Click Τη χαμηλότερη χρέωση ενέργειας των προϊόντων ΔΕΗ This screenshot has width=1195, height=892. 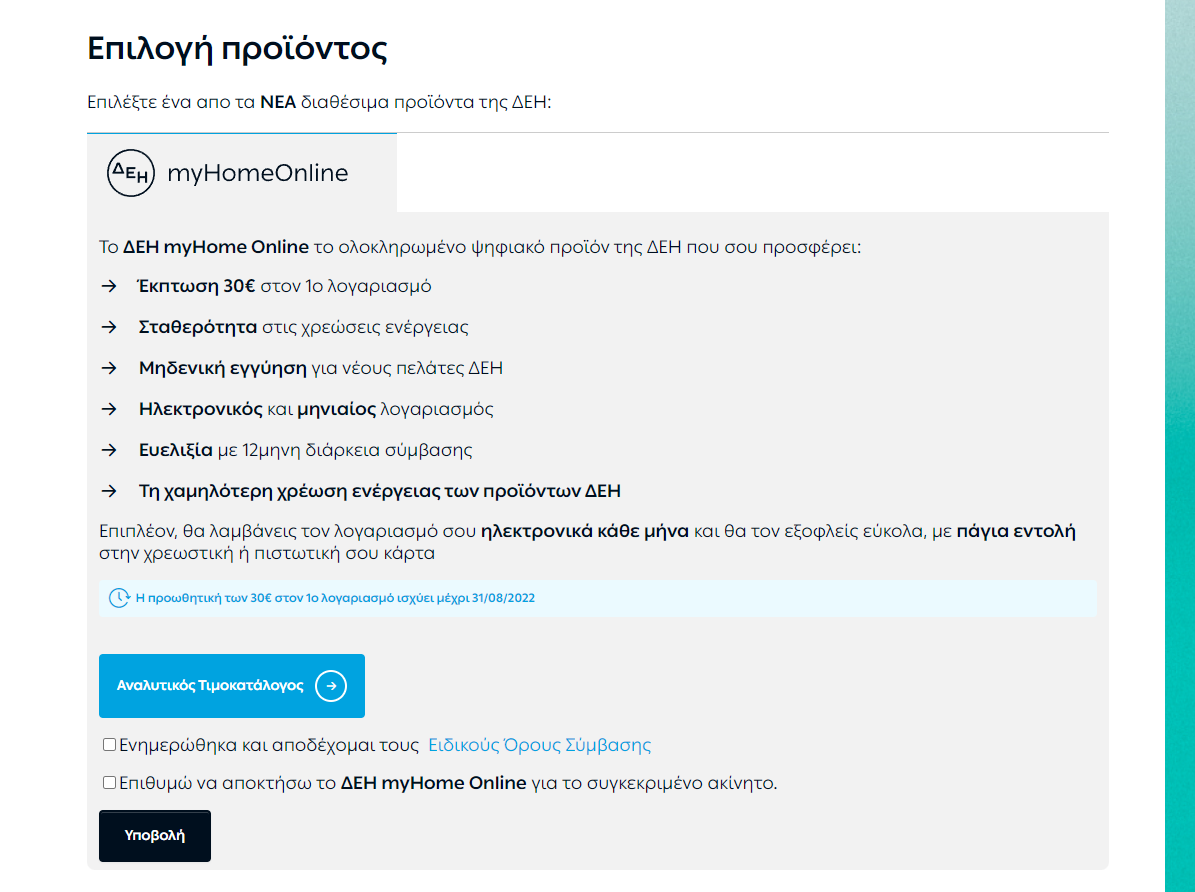point(380,491)
